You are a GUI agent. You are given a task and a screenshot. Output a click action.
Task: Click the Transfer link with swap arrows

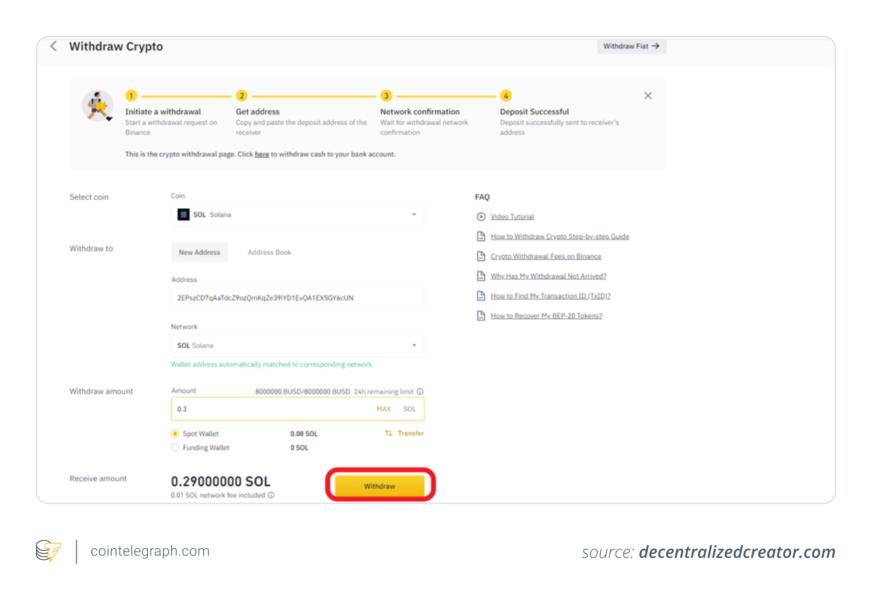click(405, 433)
